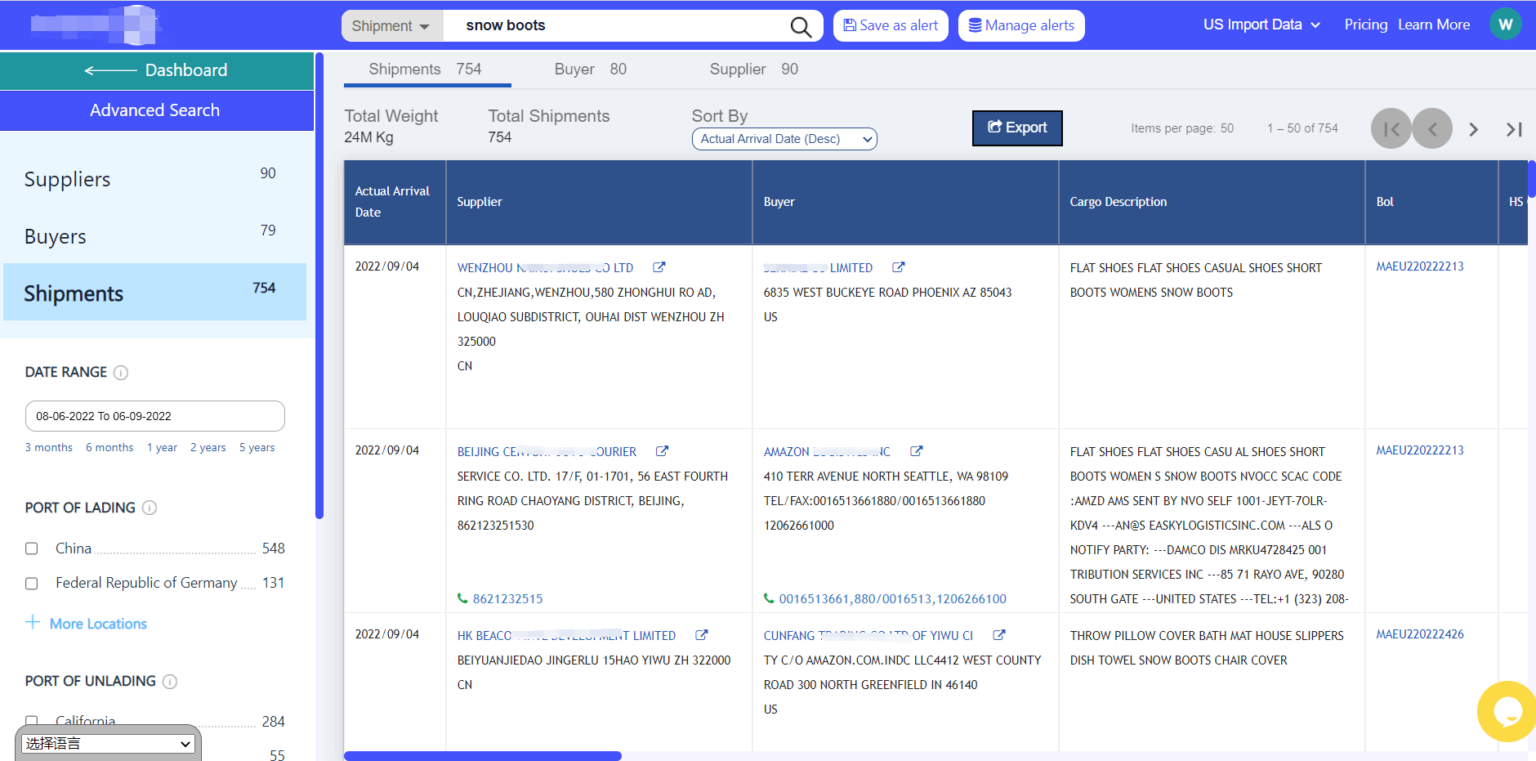This screenshot has width=1536, height=761.
Task: Open the Shipment search type dropdown
Action: [391, 26]
